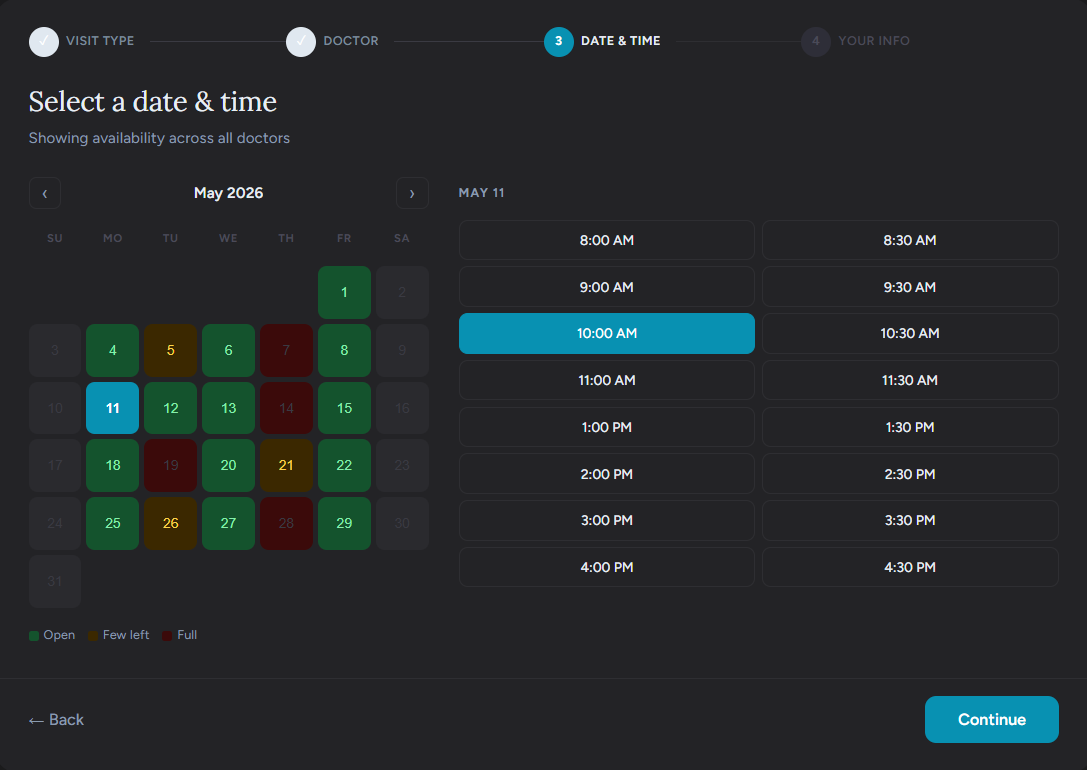Click the green Open legend swatch
This screenshot has width=1087, height=770.
click(x=34, y=635)
